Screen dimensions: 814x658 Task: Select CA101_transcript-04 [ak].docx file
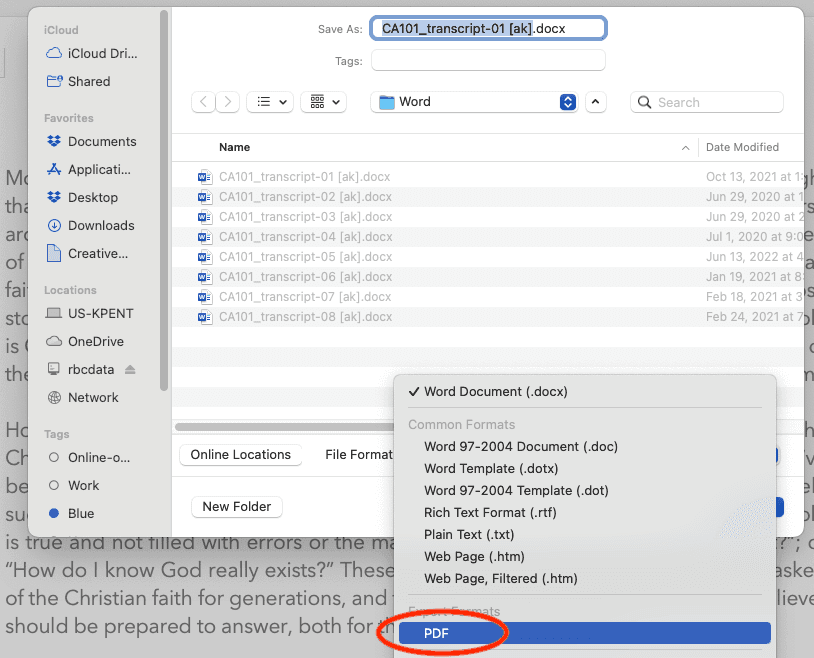[x=488, y=237]
